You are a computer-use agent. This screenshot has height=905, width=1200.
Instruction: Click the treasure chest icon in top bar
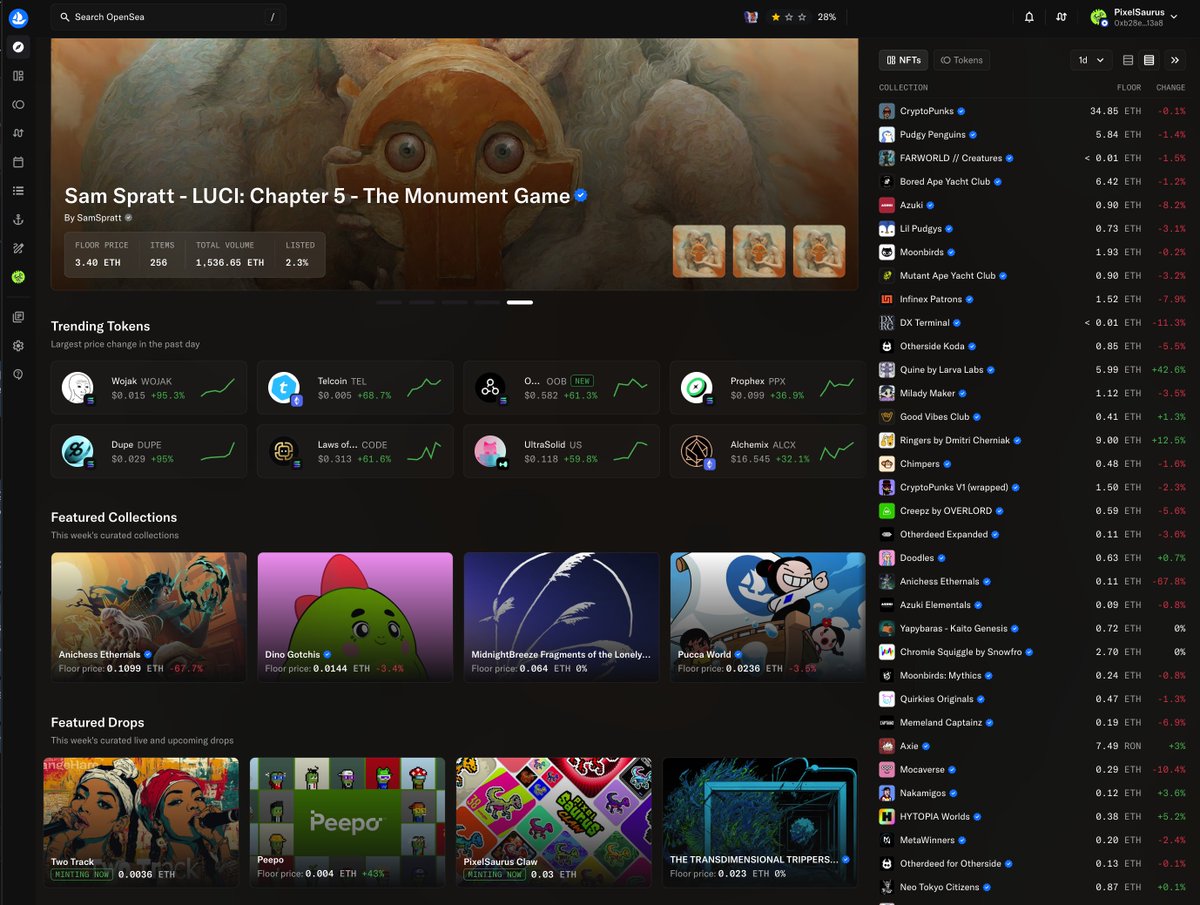(751, 17)
